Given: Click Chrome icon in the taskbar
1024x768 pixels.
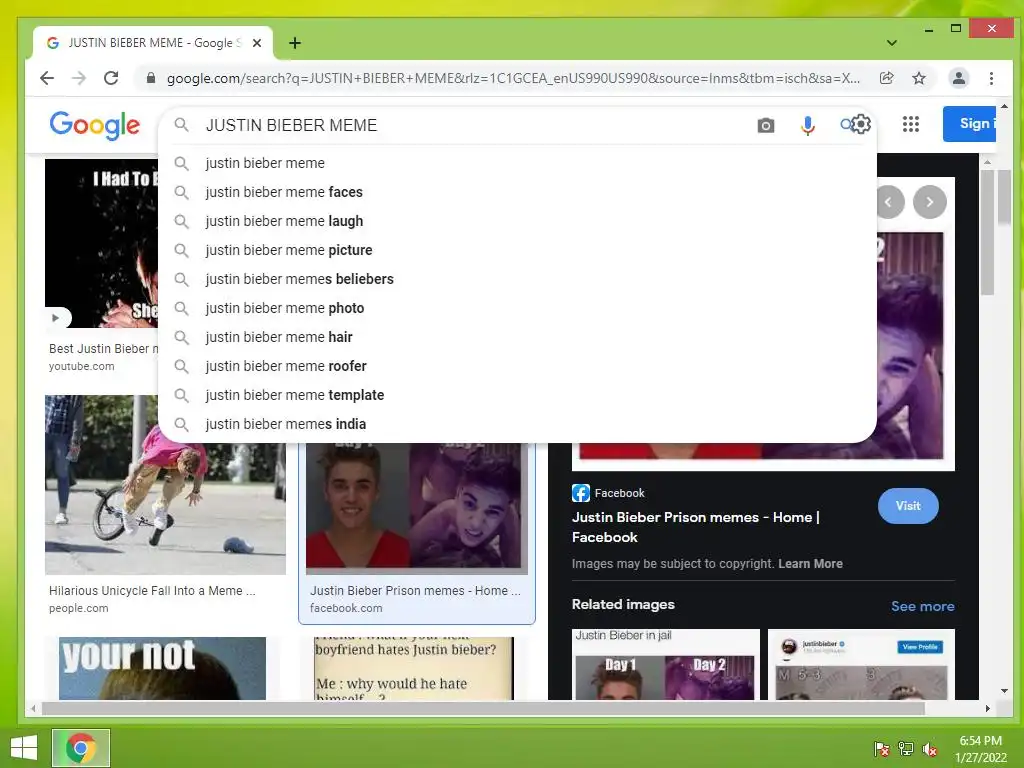Looking at the screenshot, I should click(80, 748).
